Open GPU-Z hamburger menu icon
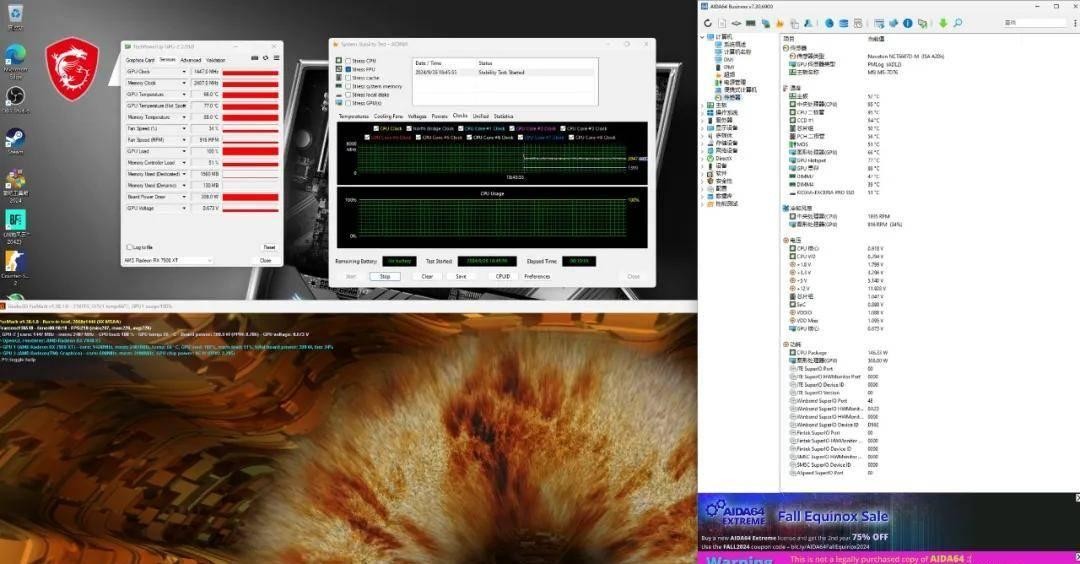 [276, 58]
